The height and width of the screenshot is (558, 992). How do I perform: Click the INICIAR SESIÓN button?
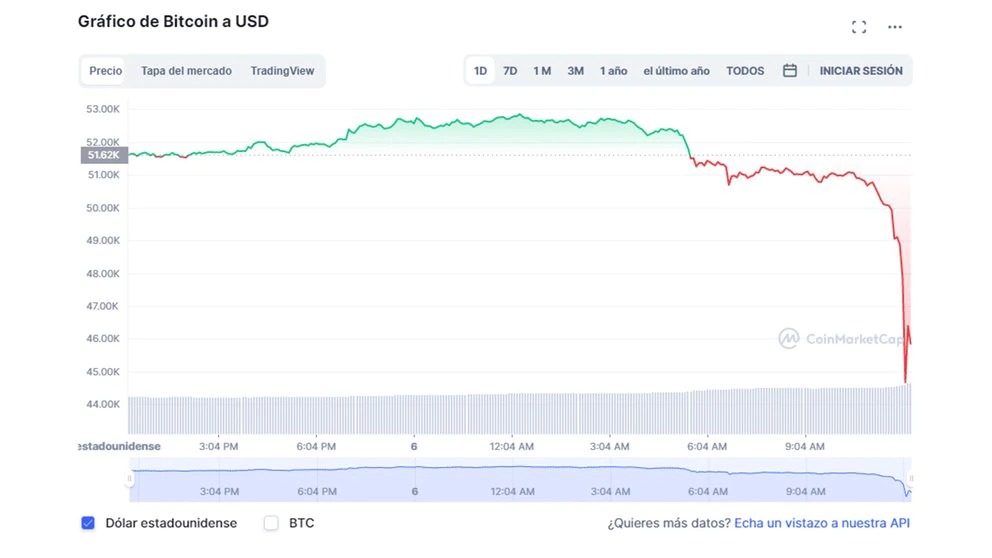click(x=861, y=71)
